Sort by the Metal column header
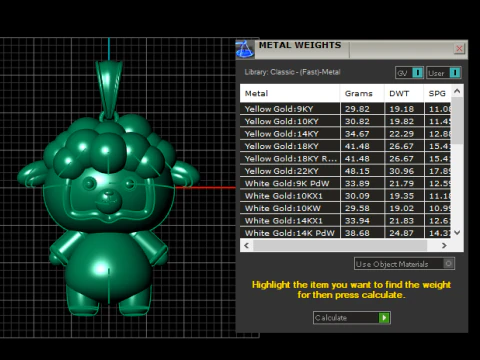 click(290, 93)
